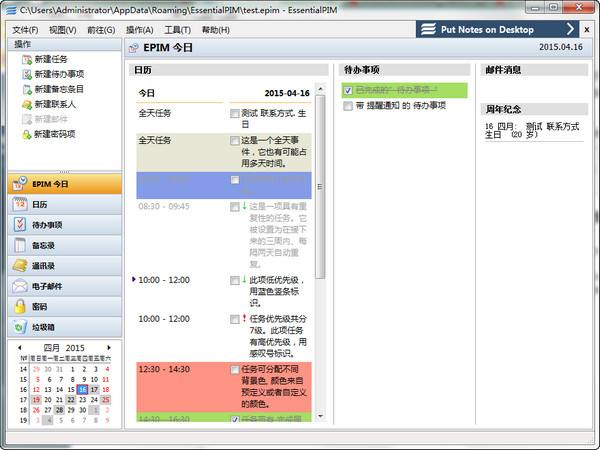Go to previous month in mini calendar
The height and width of the screenshot is (450, 600).
click(x=20, y=347)
